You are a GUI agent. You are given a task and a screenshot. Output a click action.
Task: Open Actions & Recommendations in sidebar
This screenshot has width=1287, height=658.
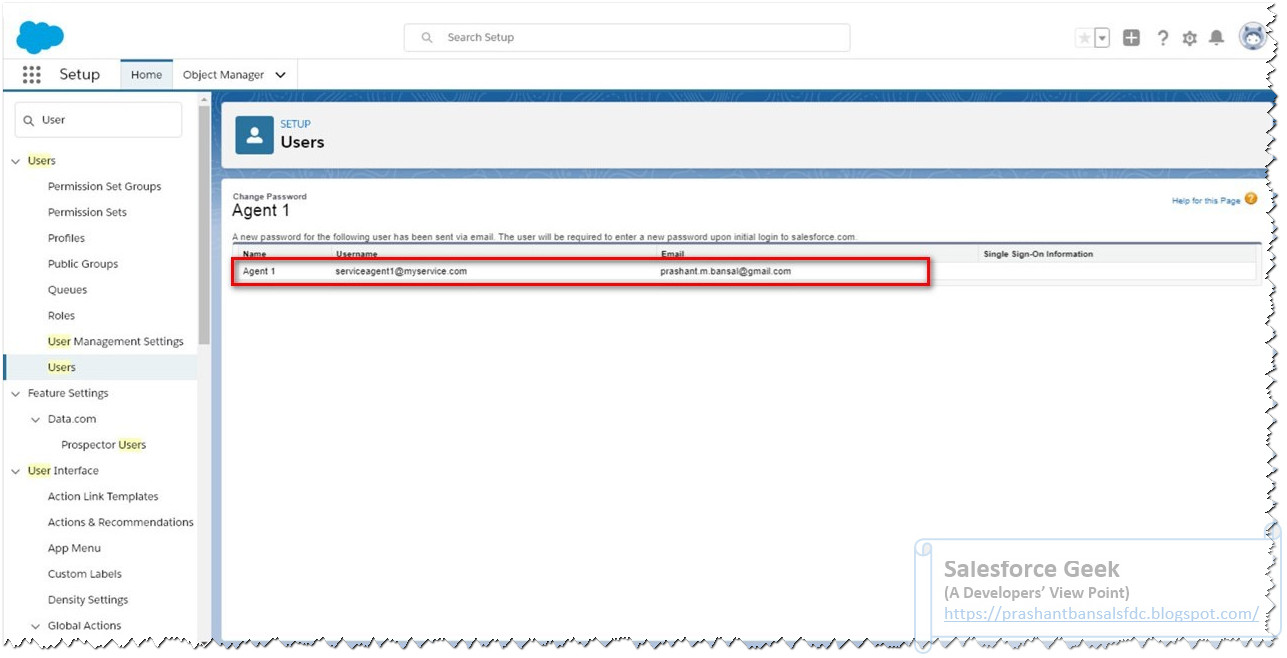pyautogui.click(x=121, y=523)
